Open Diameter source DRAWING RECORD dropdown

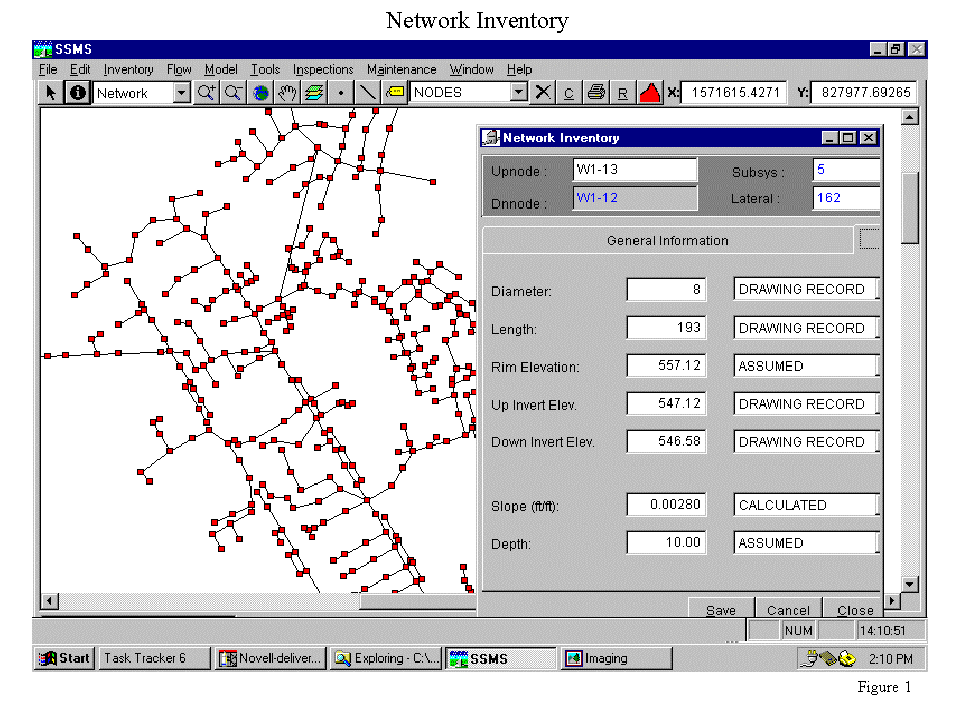[878, 290]
